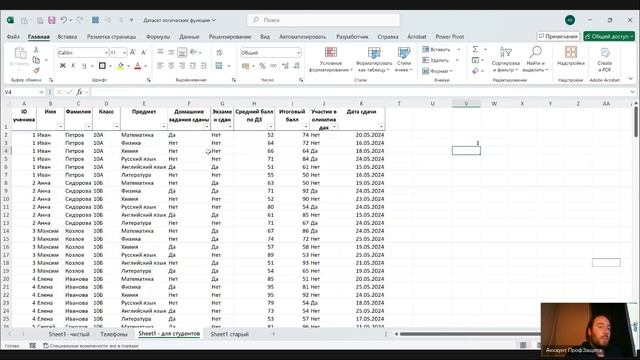Decrease font size with small A icon

tap(144, 52)
